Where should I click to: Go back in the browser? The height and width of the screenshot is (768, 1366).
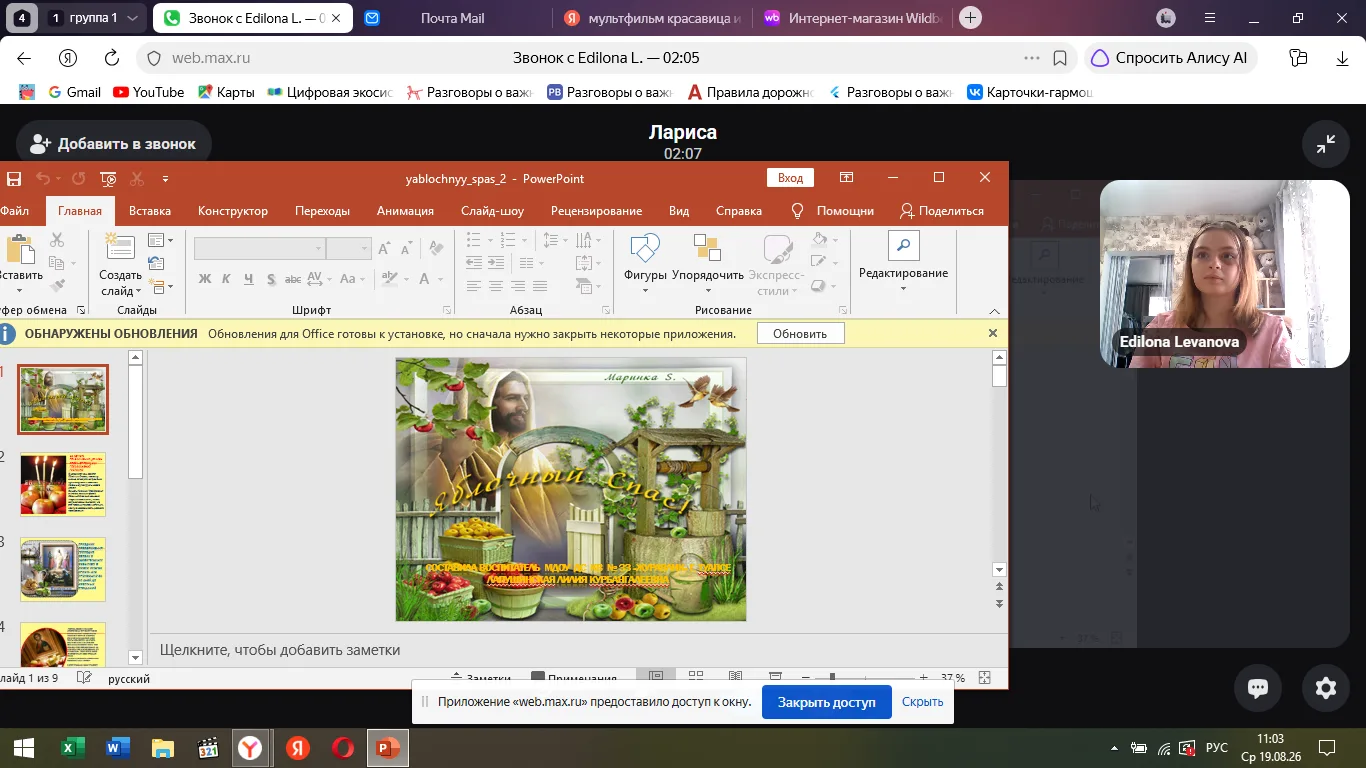[x=24, y=58]
